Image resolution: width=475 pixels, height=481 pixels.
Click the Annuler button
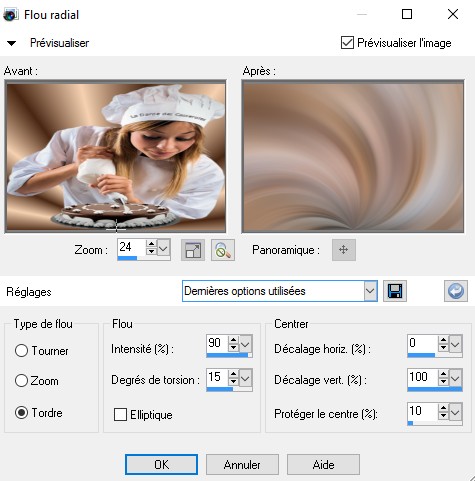pos(242,464)
